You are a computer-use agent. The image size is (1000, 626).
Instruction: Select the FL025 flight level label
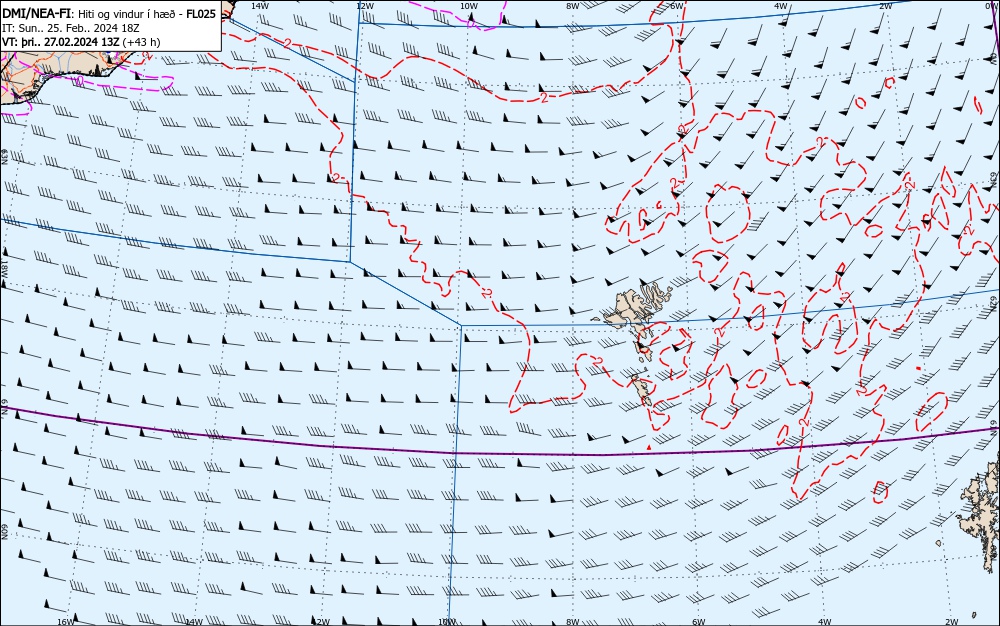coord(201,14)
